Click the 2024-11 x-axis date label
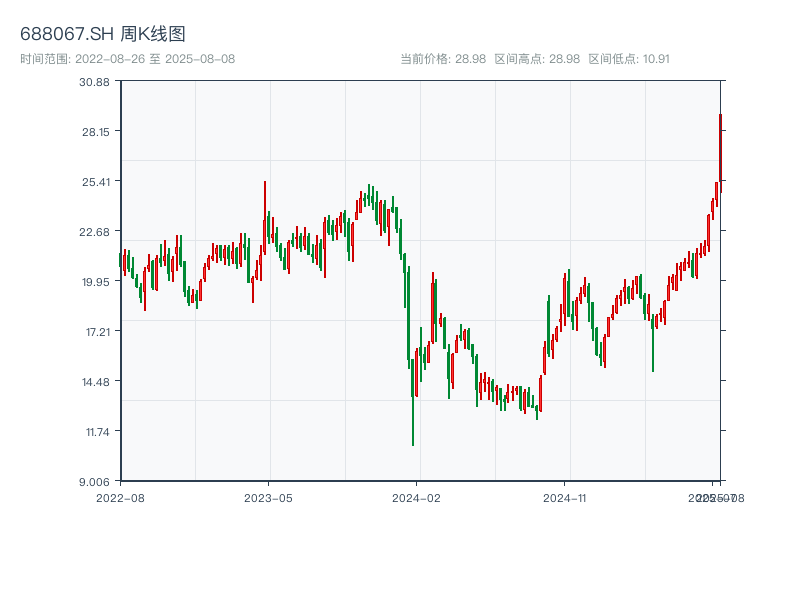This screenshot has width=800, height=600. click(565, 497)
